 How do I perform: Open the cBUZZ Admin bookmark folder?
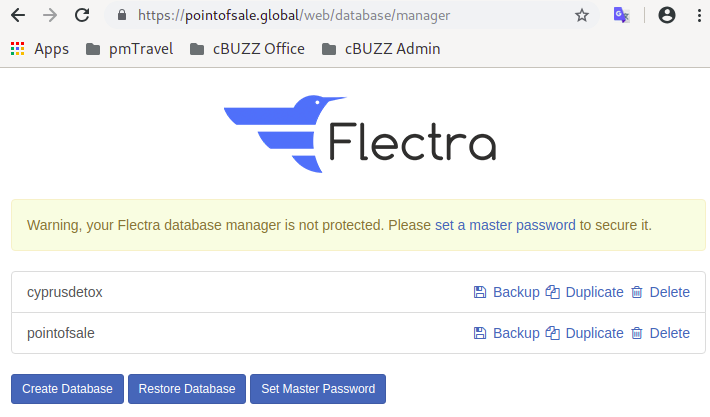pyautogui.click(x=381, y=49)
